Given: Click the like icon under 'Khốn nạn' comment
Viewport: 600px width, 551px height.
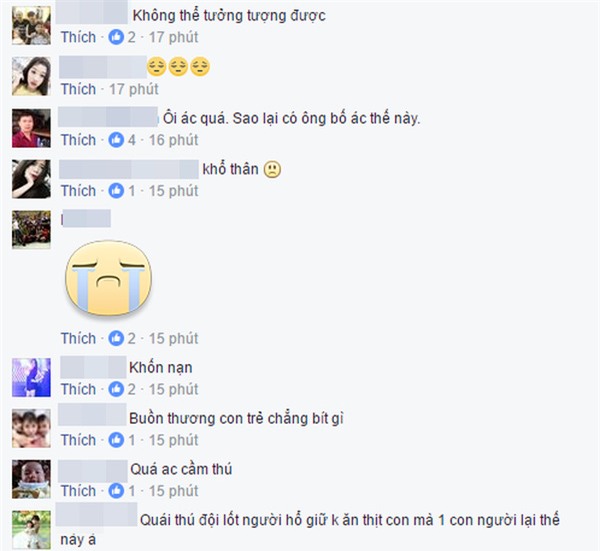Looking at the screenshot, I should [x=116, y=389].
